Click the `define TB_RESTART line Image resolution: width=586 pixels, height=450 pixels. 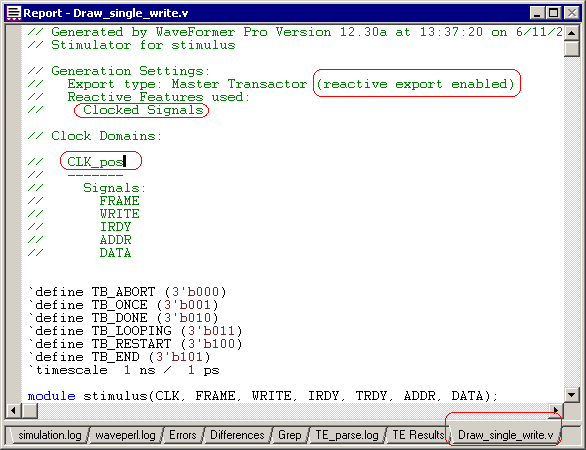tap(135, 344)
